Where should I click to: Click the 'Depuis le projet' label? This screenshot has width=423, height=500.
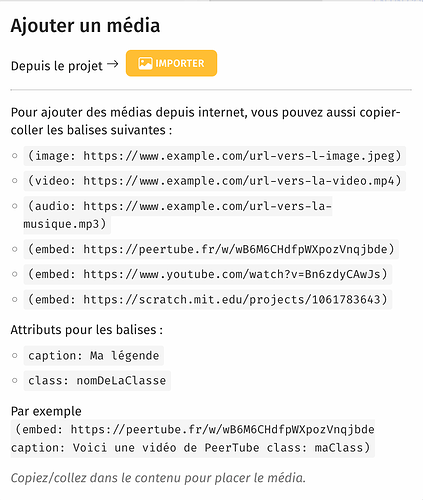click(57, 66)
